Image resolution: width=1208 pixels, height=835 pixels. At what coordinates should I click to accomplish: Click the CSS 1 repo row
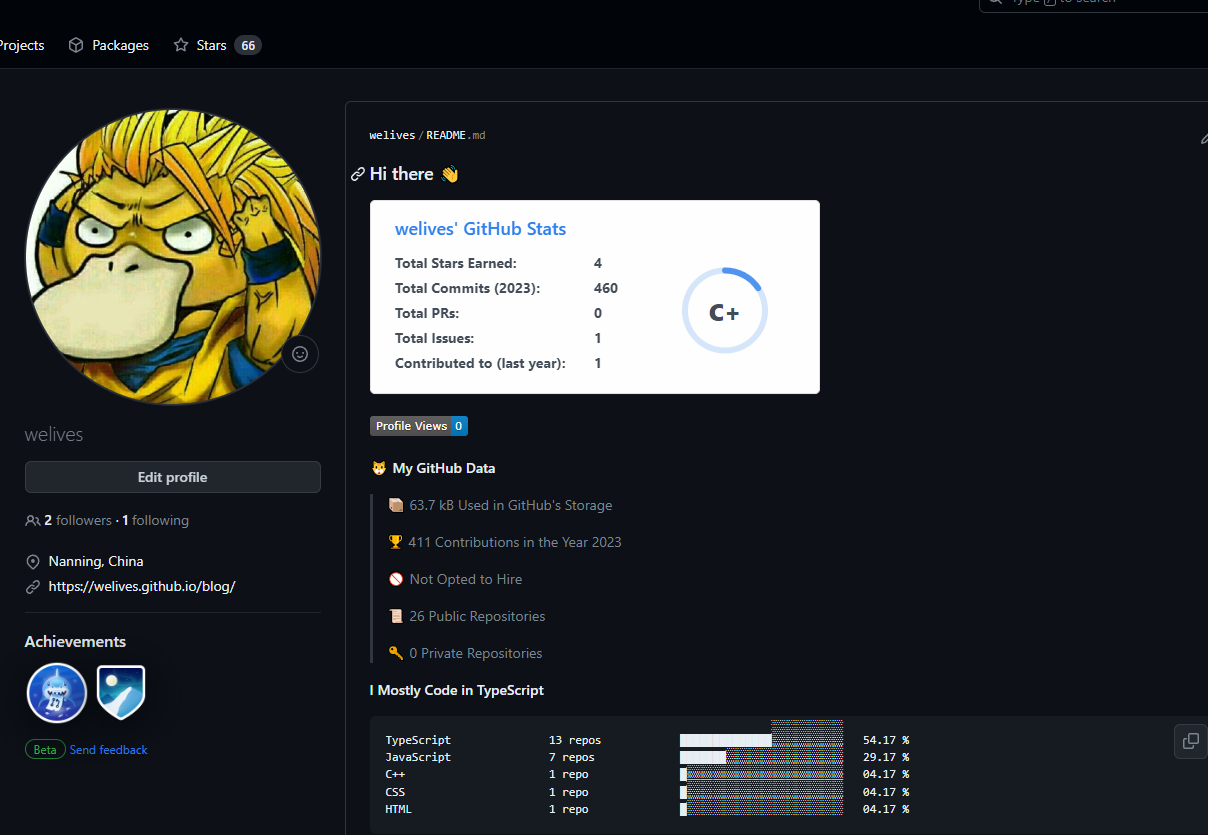(647, 792)
